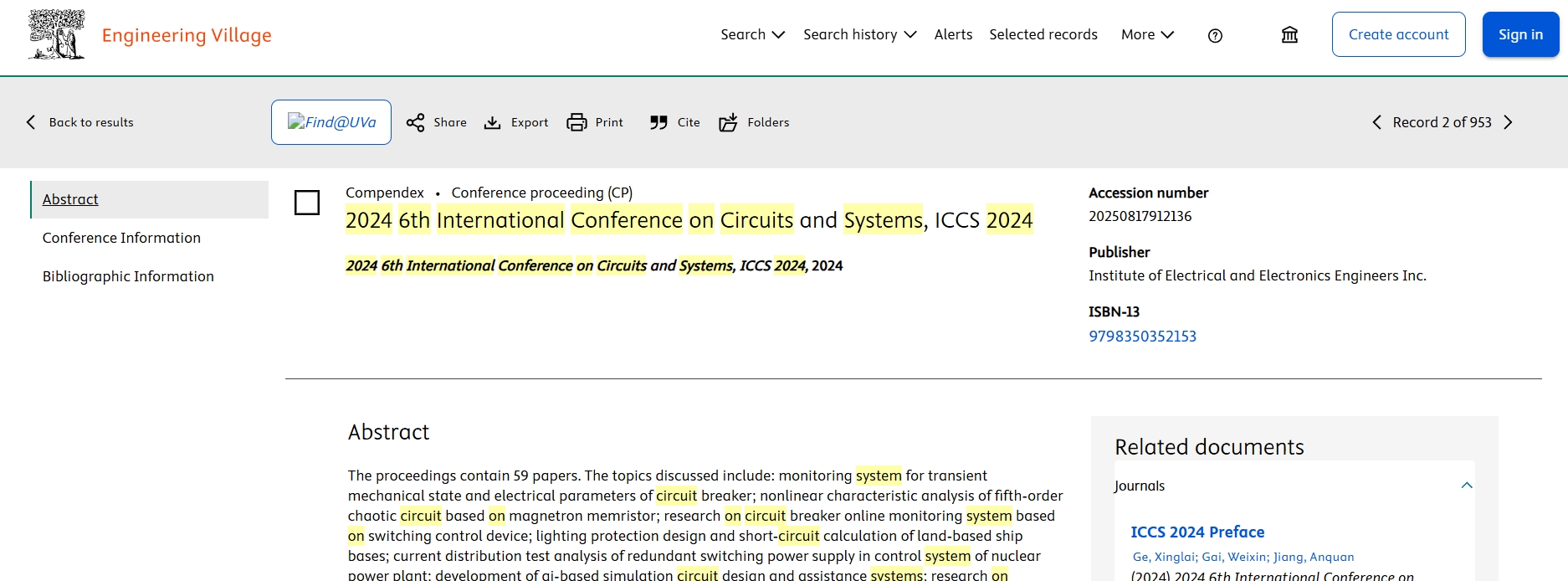Expand the Search dropdown menu
This screenshot has width=1568, height=581.
[752, 34]
